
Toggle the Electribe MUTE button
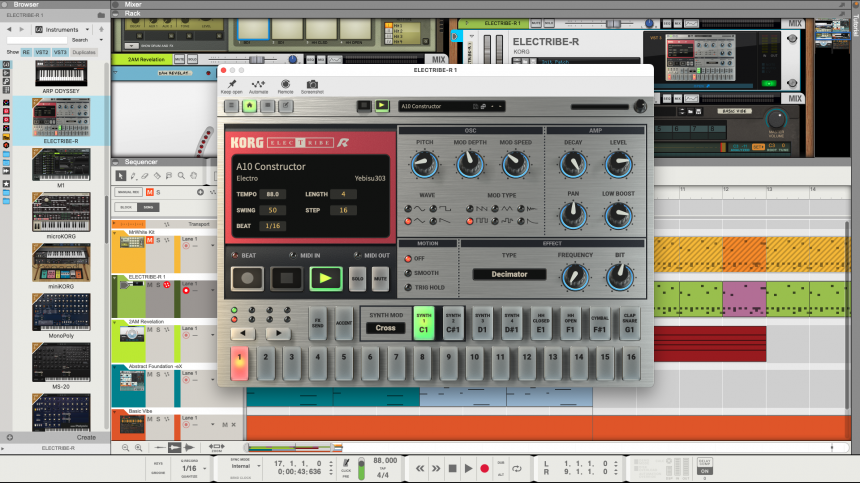tap(380, 279)
